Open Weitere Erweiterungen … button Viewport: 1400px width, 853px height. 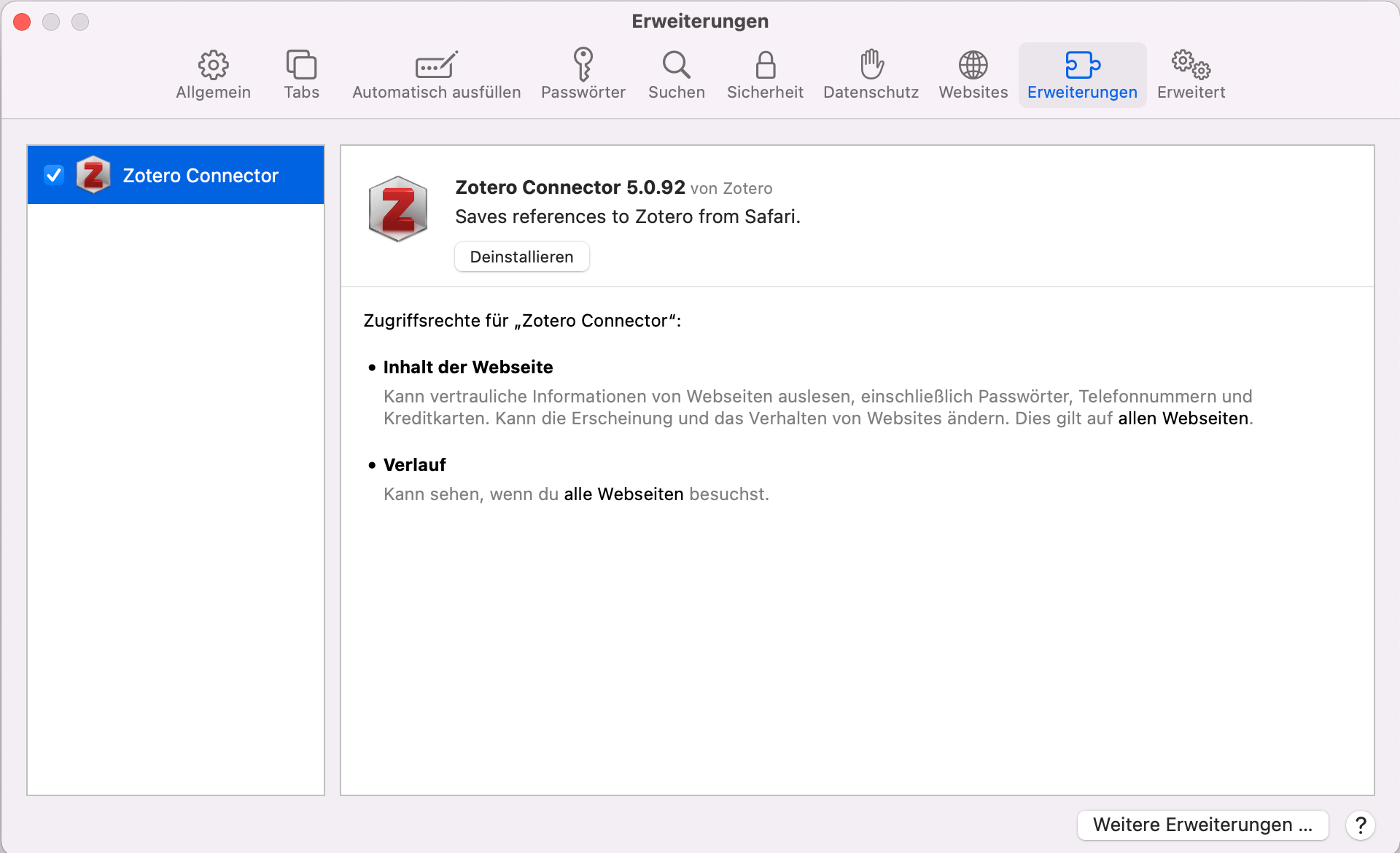(x=1202, y=825)
